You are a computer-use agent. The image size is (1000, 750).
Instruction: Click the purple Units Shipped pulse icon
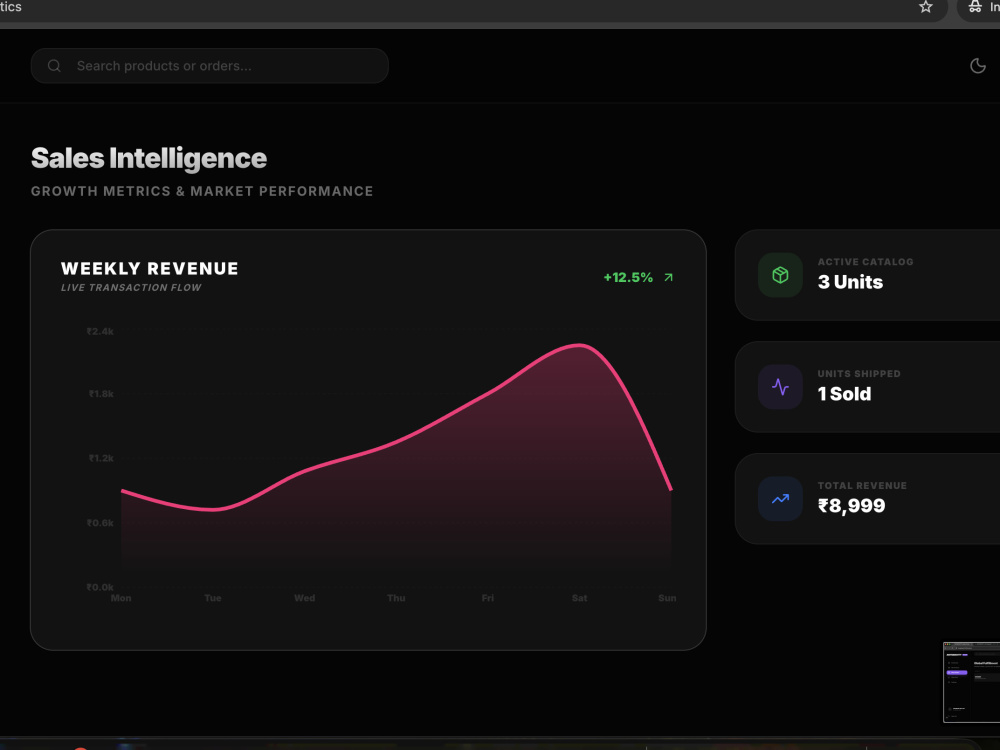780,386
